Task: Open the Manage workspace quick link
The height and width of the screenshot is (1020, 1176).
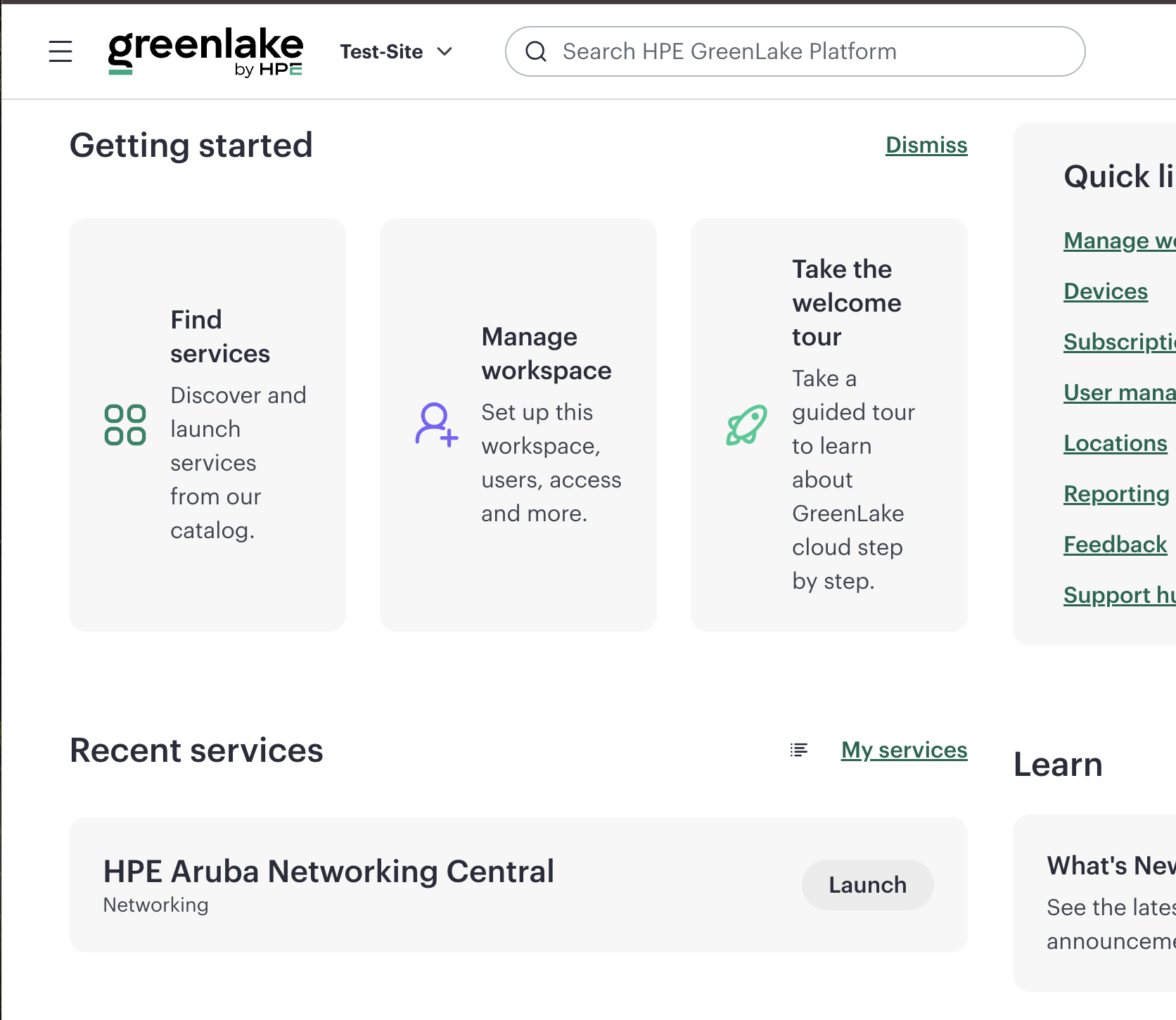Action: 1120,241
